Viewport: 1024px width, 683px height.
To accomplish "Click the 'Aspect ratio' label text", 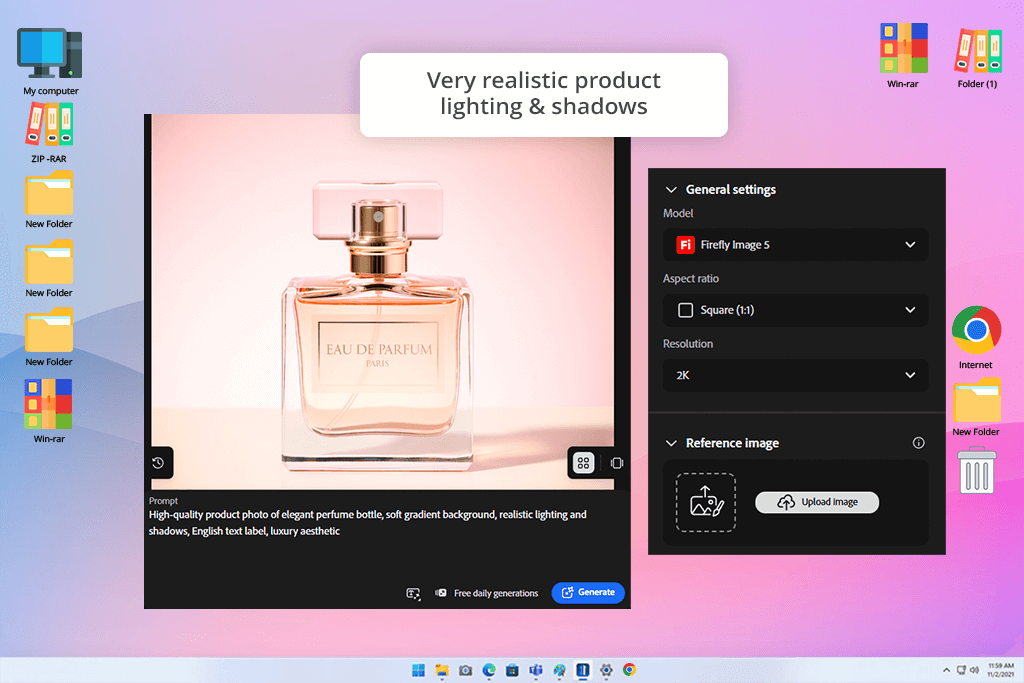I will click(x=691, y=278).
